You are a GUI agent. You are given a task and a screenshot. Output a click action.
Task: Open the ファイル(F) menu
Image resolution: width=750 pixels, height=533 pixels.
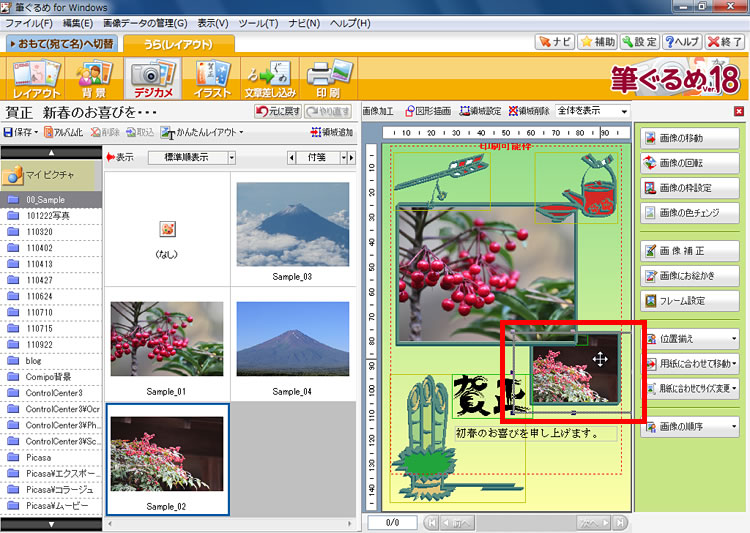pos(28,23)
